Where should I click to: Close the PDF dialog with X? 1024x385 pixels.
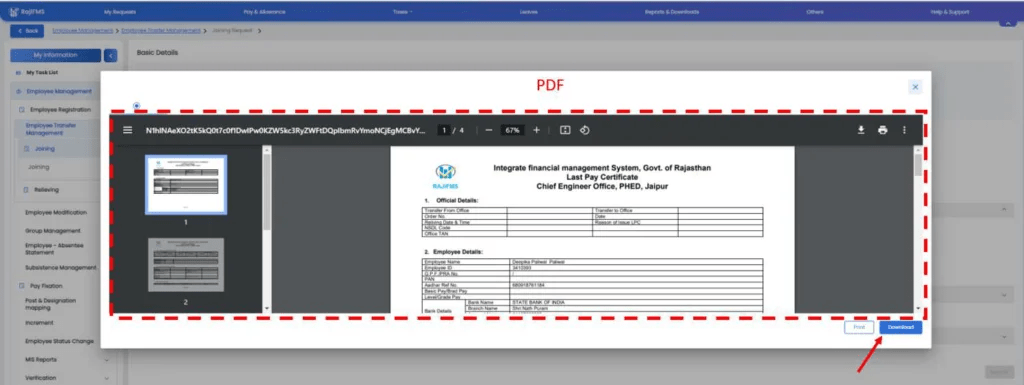pyautogui.click(x=915, y=87)
